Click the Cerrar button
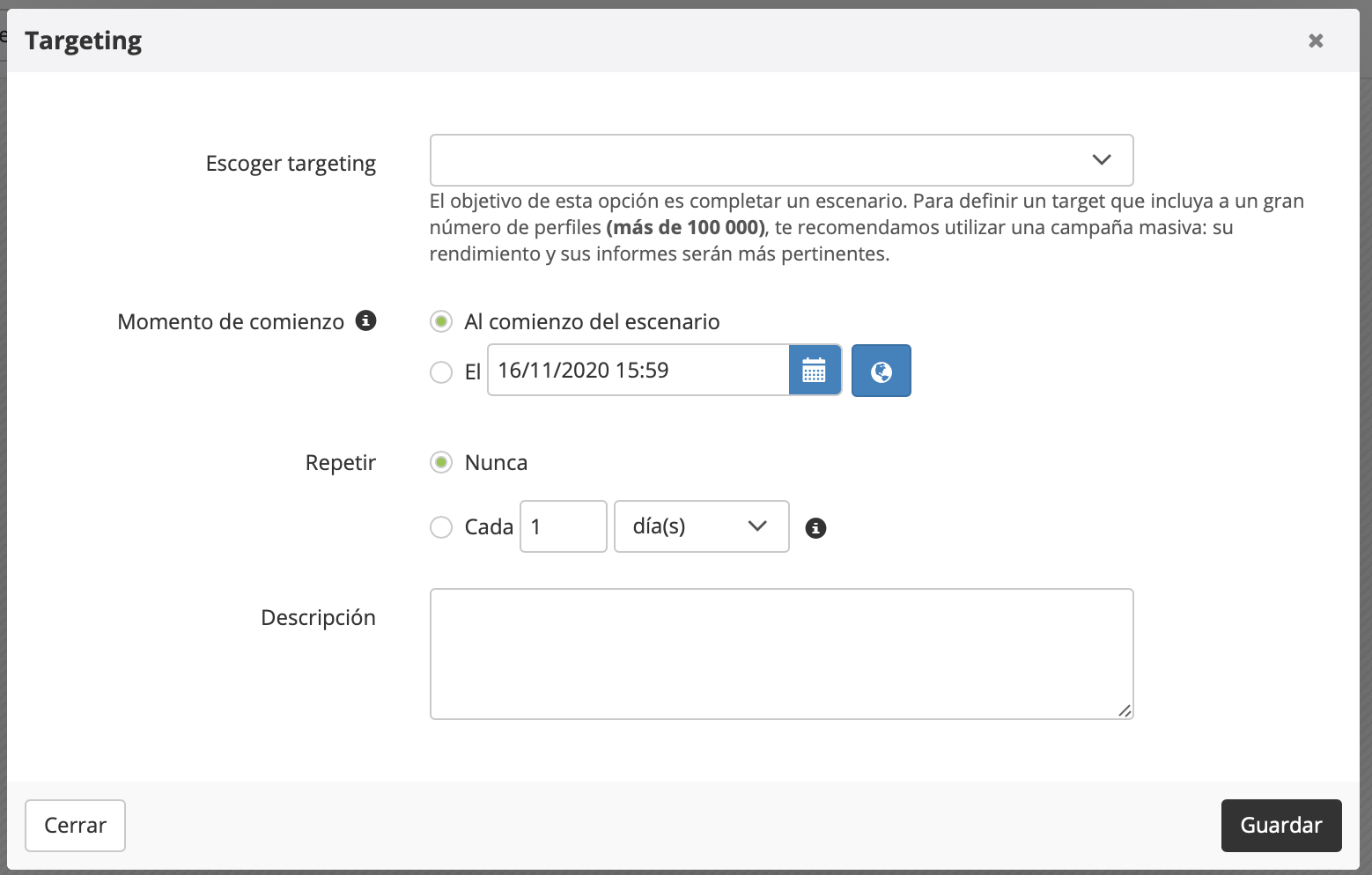1372x875 pixels. (75, 826)
